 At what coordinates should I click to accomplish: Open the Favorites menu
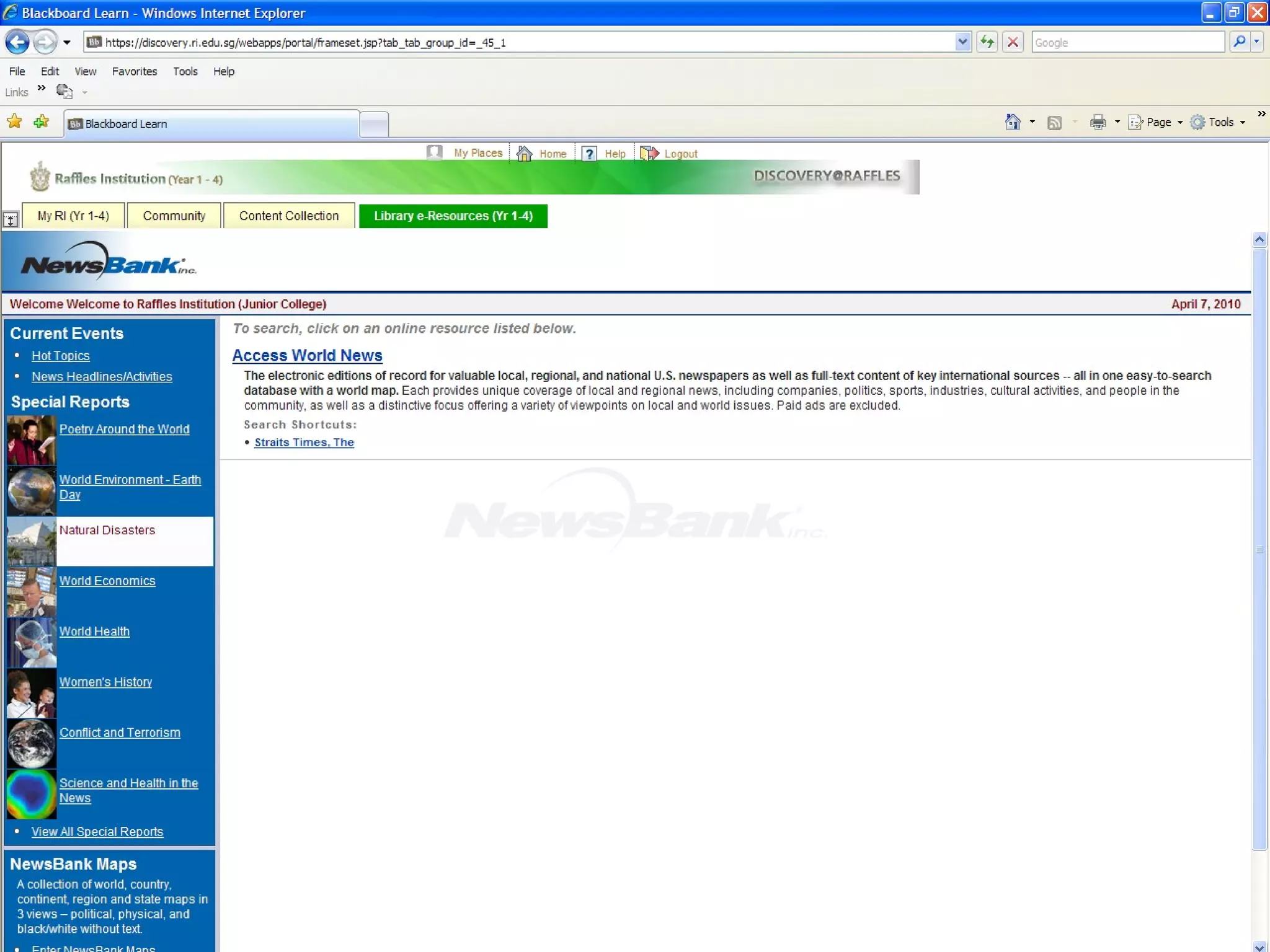point(134,71)
